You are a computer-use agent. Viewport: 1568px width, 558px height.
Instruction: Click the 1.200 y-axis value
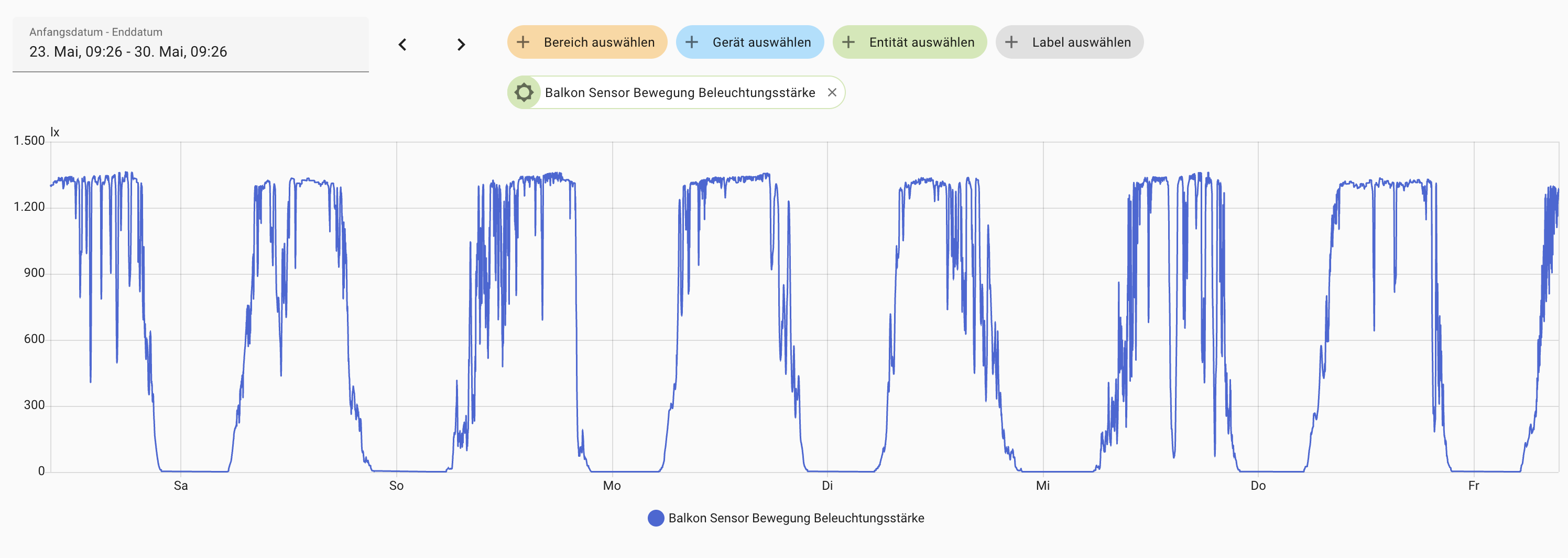tap(29, 207)
